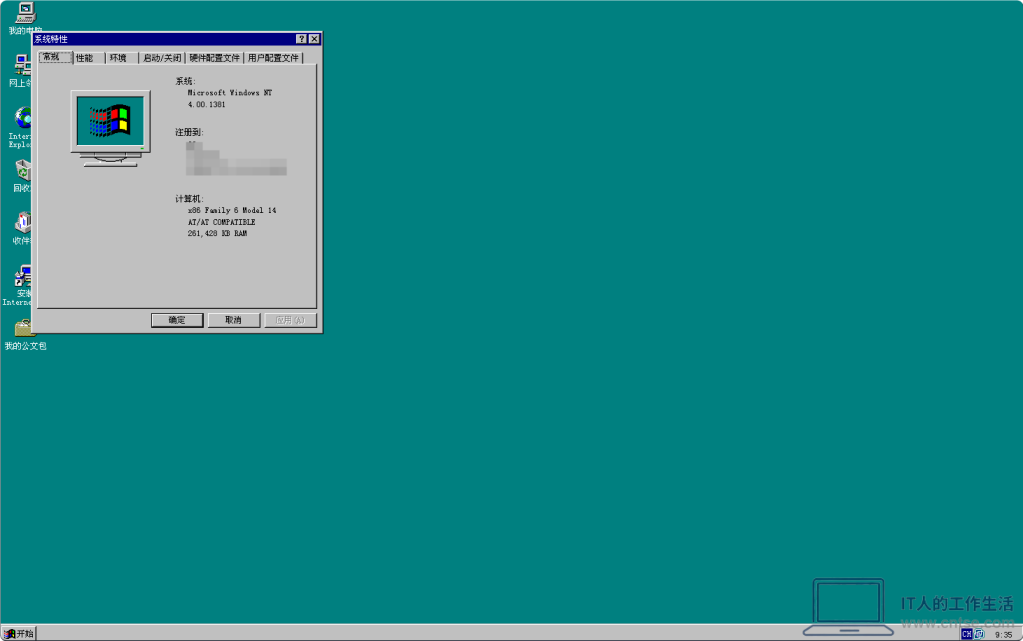Click the question mark help button in title bar
The image size is (1023, 641).
(x=301, y=39)
